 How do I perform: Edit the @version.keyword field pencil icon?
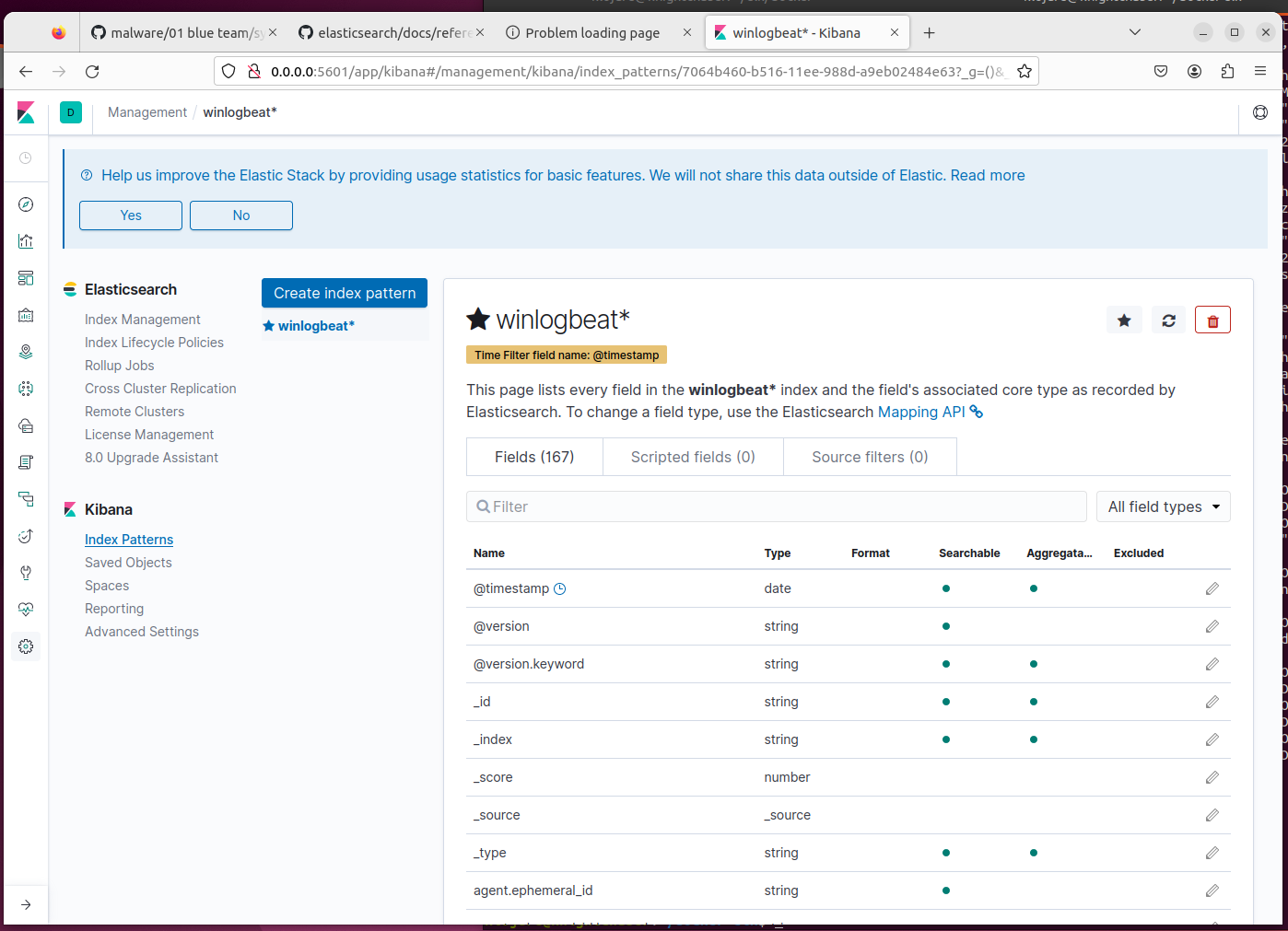coord(1212,664)
